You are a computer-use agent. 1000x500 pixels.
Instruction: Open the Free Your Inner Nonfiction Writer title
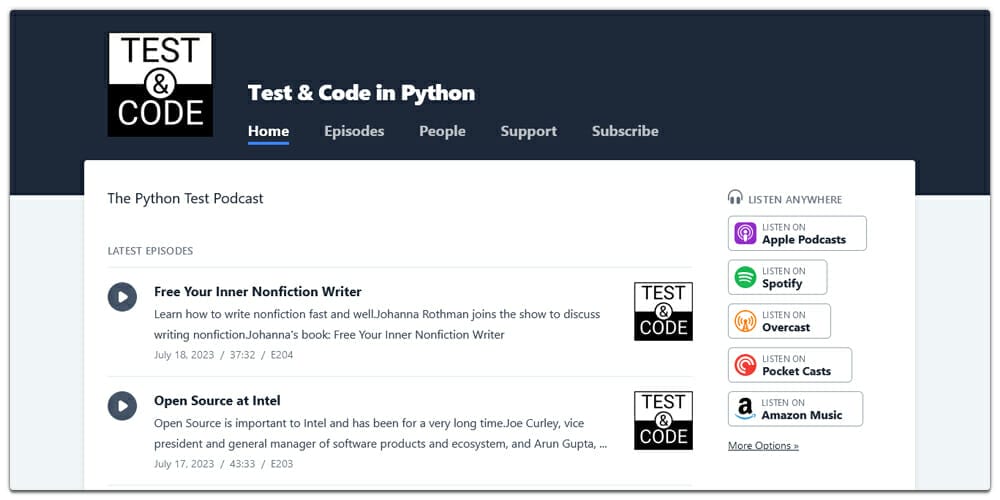[258, 292]
